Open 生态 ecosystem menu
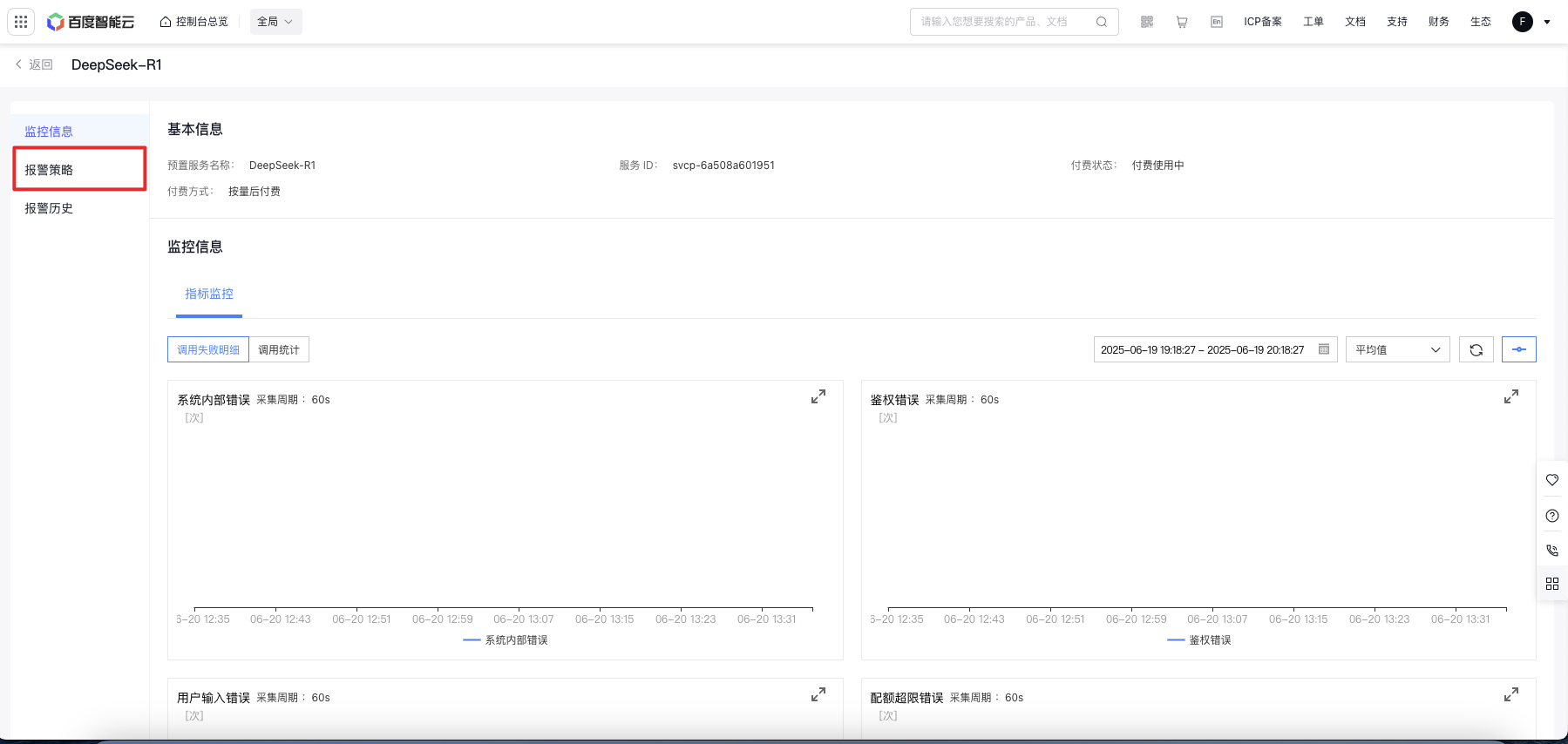Viewport: 1568px width, 744px height. click(1481, 22)
